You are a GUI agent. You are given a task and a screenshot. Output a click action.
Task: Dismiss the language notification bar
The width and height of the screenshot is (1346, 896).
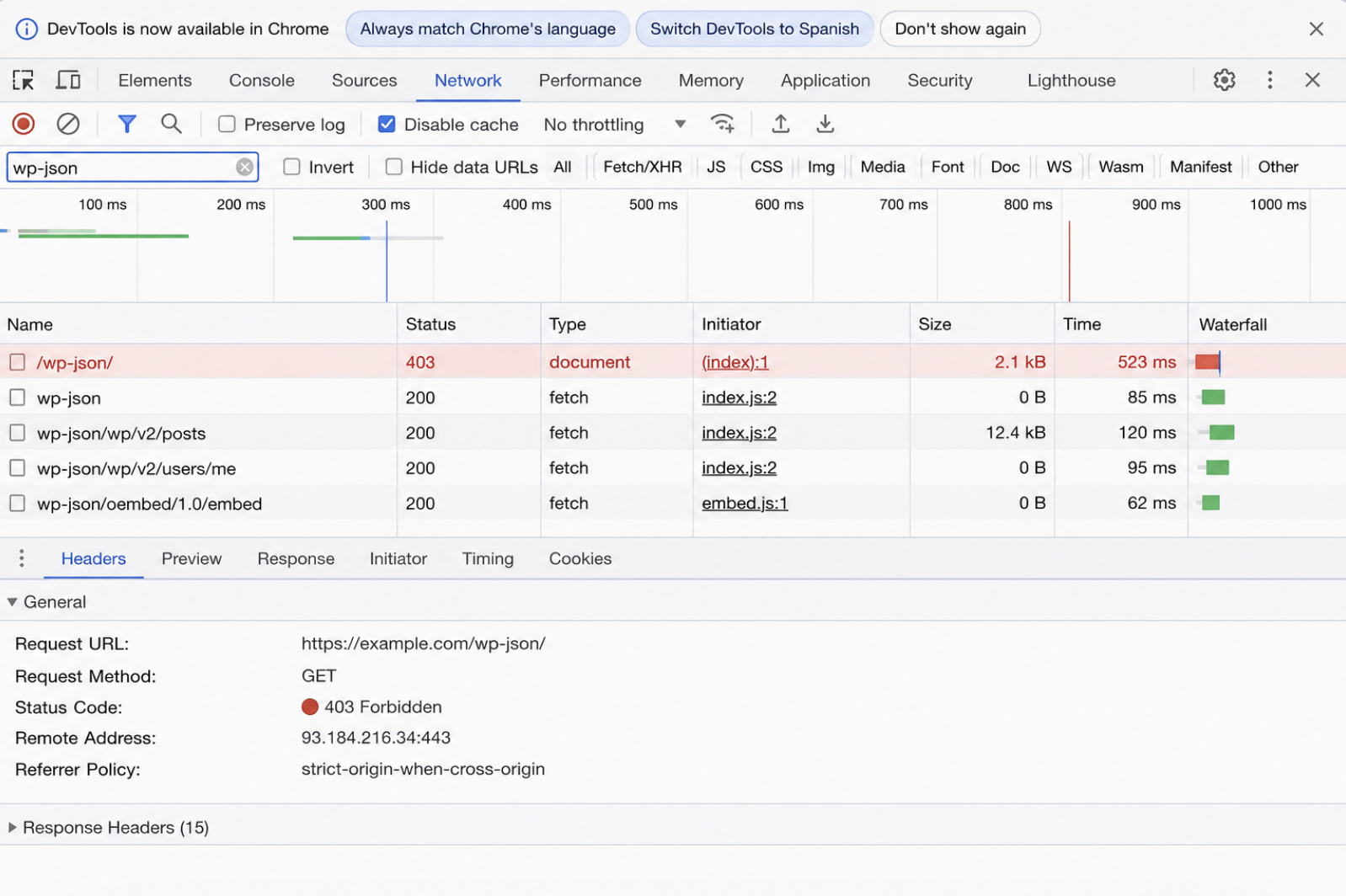1317,29
